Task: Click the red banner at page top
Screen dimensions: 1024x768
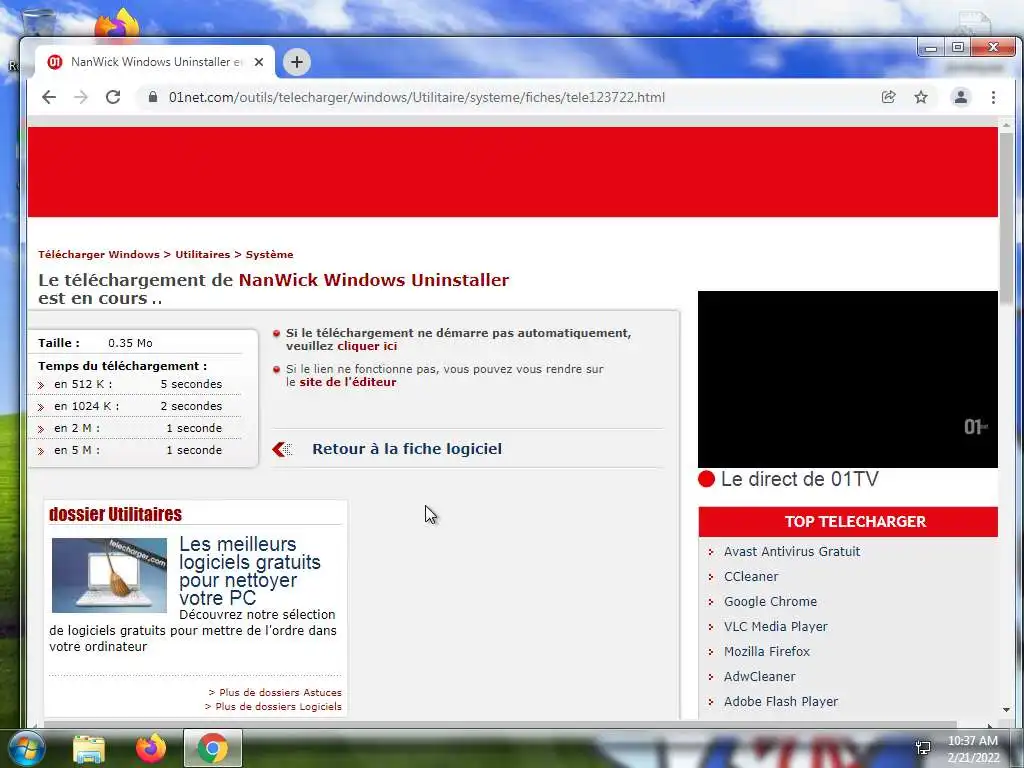Action: point(513,172)
